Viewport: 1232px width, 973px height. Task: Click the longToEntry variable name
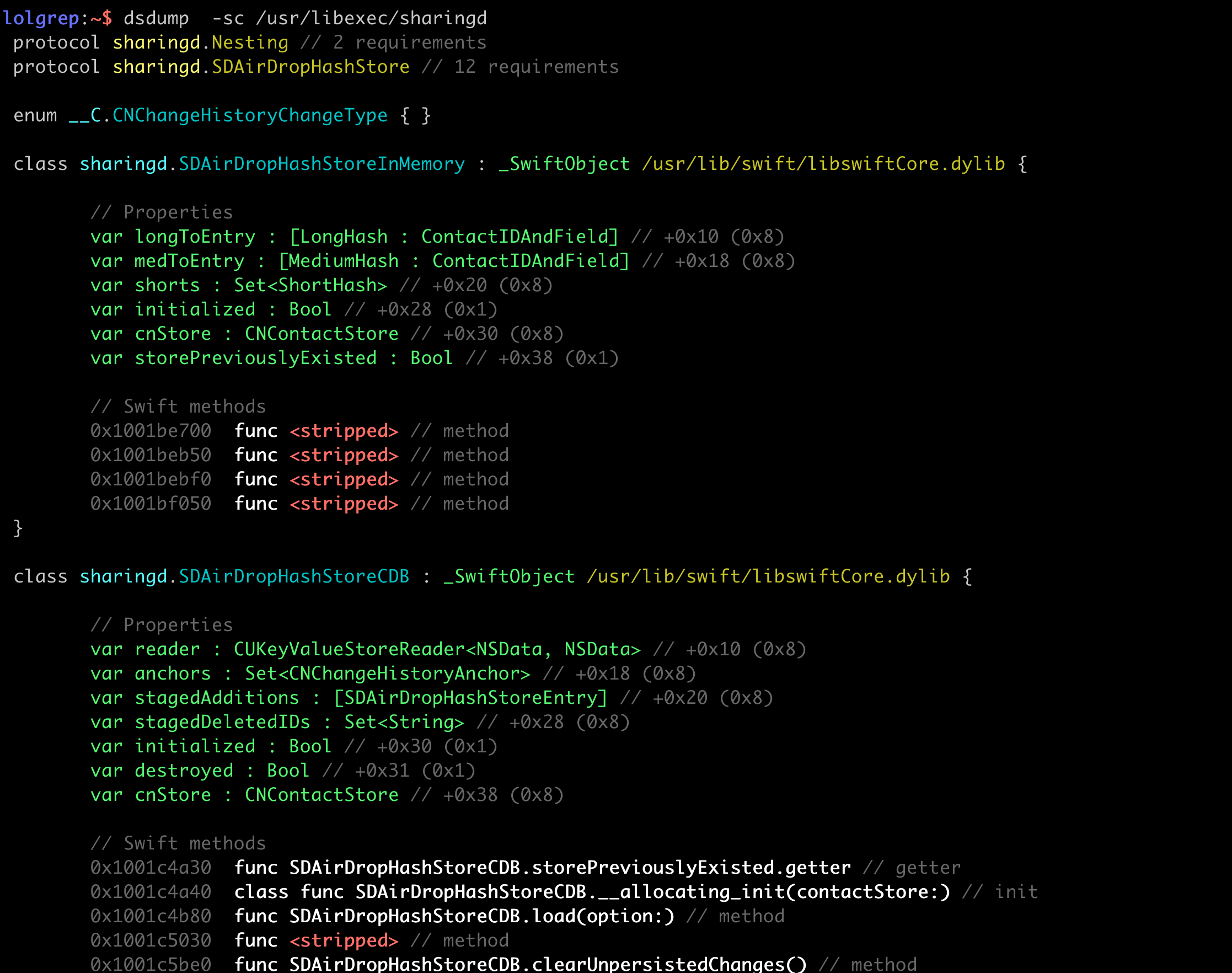pos(195,237)
